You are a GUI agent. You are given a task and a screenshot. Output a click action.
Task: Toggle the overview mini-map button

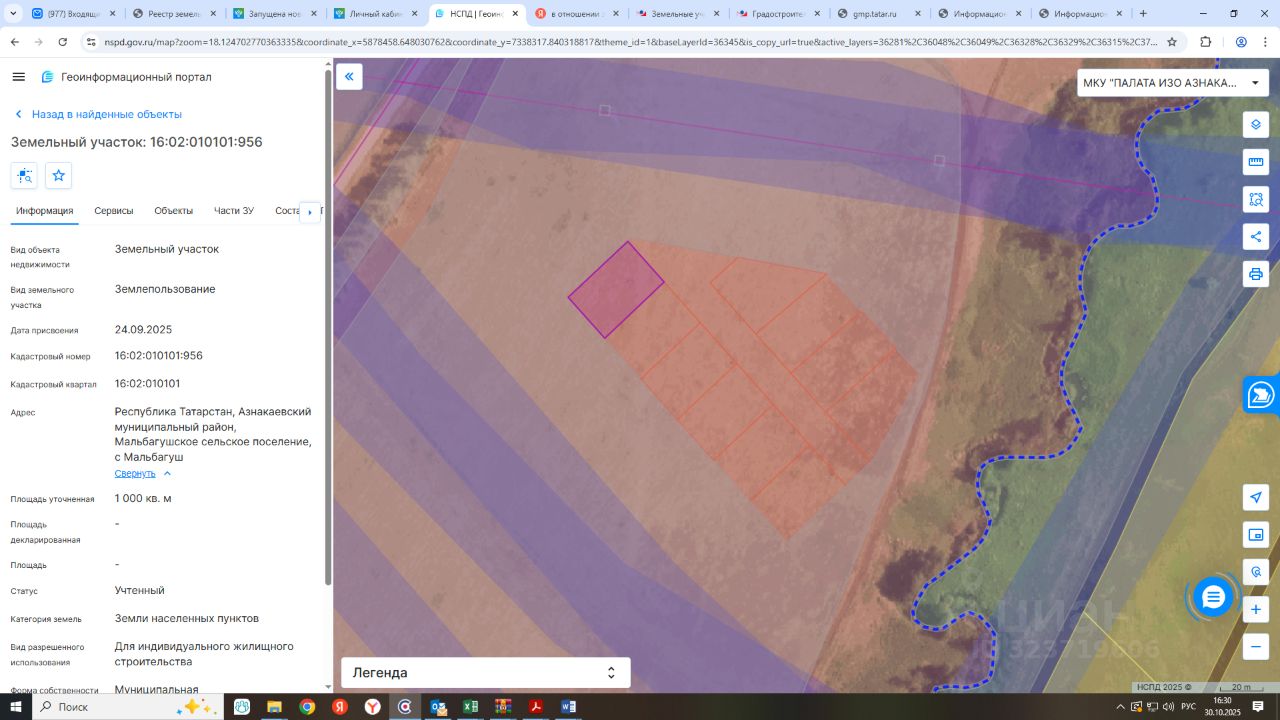pyautogui.click(x=1256, y=535)
